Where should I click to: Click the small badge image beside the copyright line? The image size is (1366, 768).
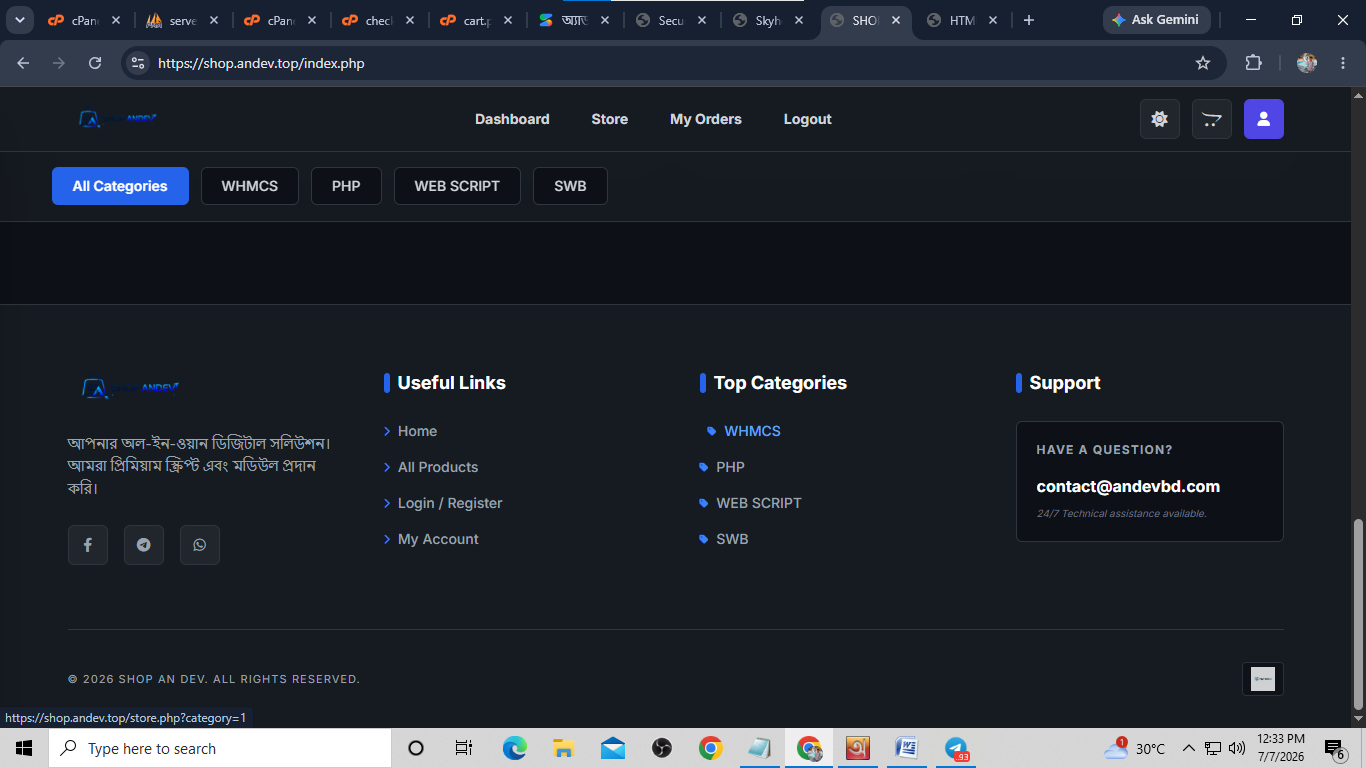coord(1263,679)
